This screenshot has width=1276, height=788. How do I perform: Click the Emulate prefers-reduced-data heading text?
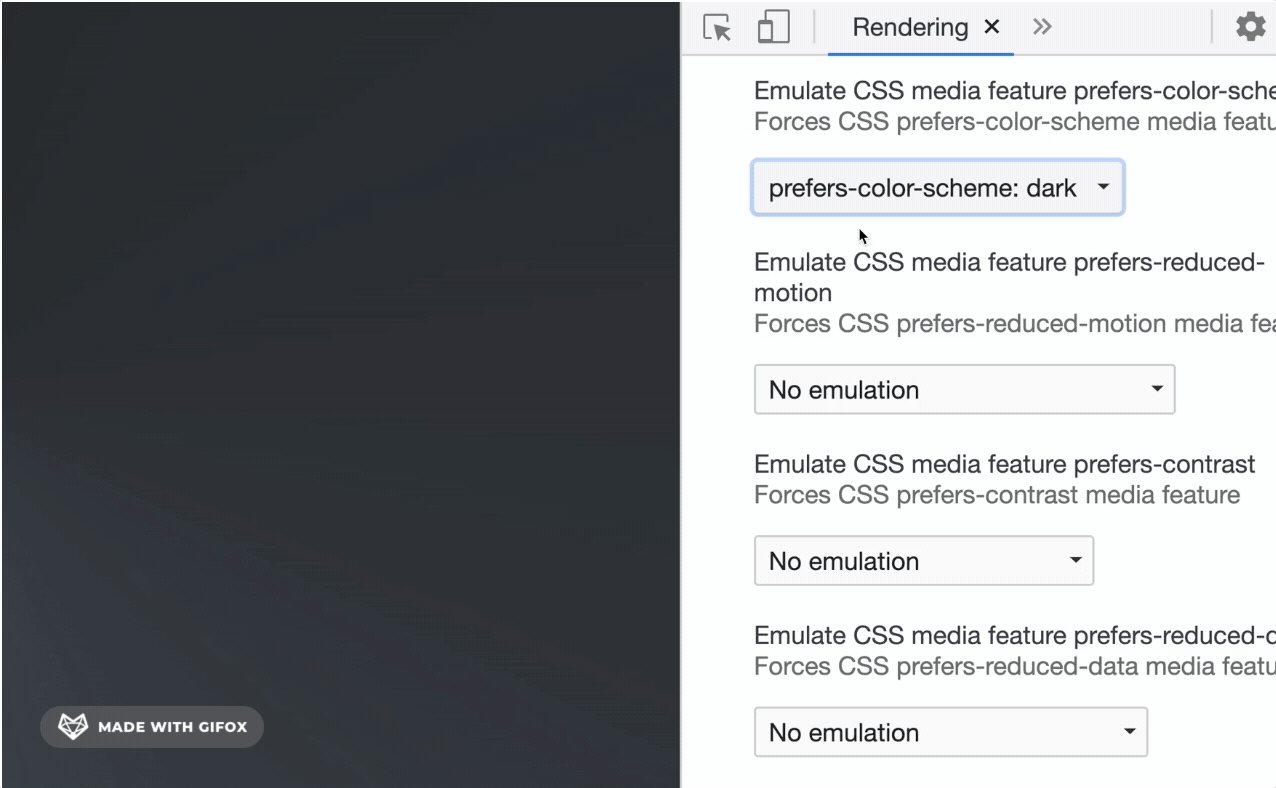point(1014,635)
